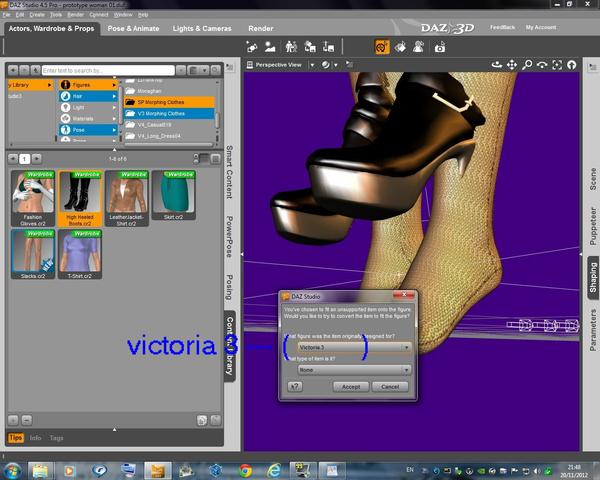Open the My Account link

541,27
